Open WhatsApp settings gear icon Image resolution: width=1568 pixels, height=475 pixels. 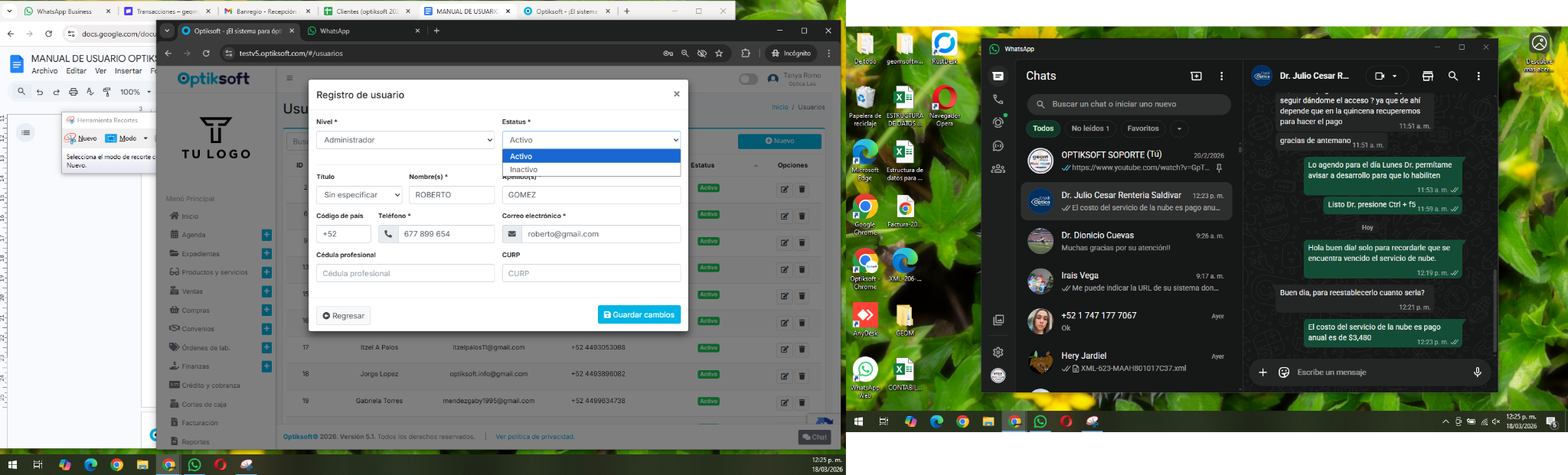(998, 353)
